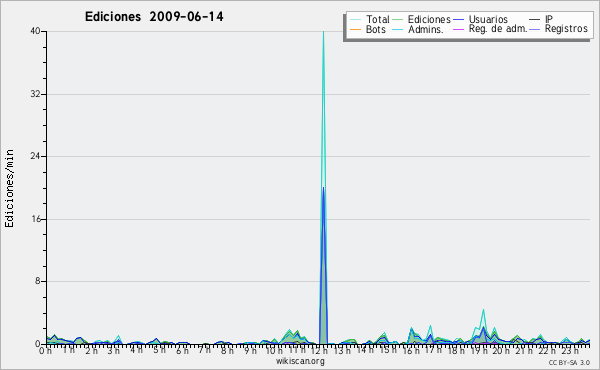Click the 6 h tick label

[182, 350]
